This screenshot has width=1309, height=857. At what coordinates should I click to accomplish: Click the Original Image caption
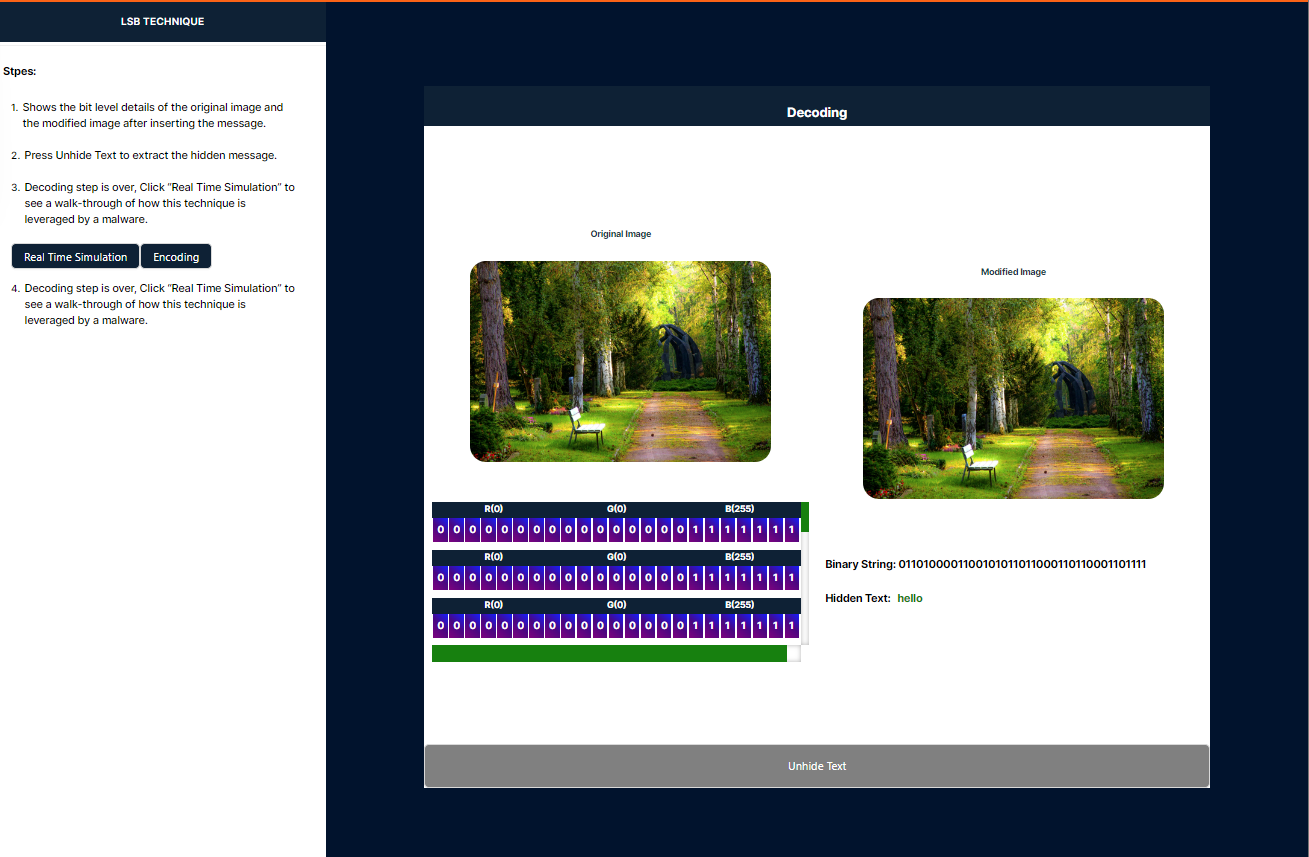pyautogui.click(x=620, y=234)
